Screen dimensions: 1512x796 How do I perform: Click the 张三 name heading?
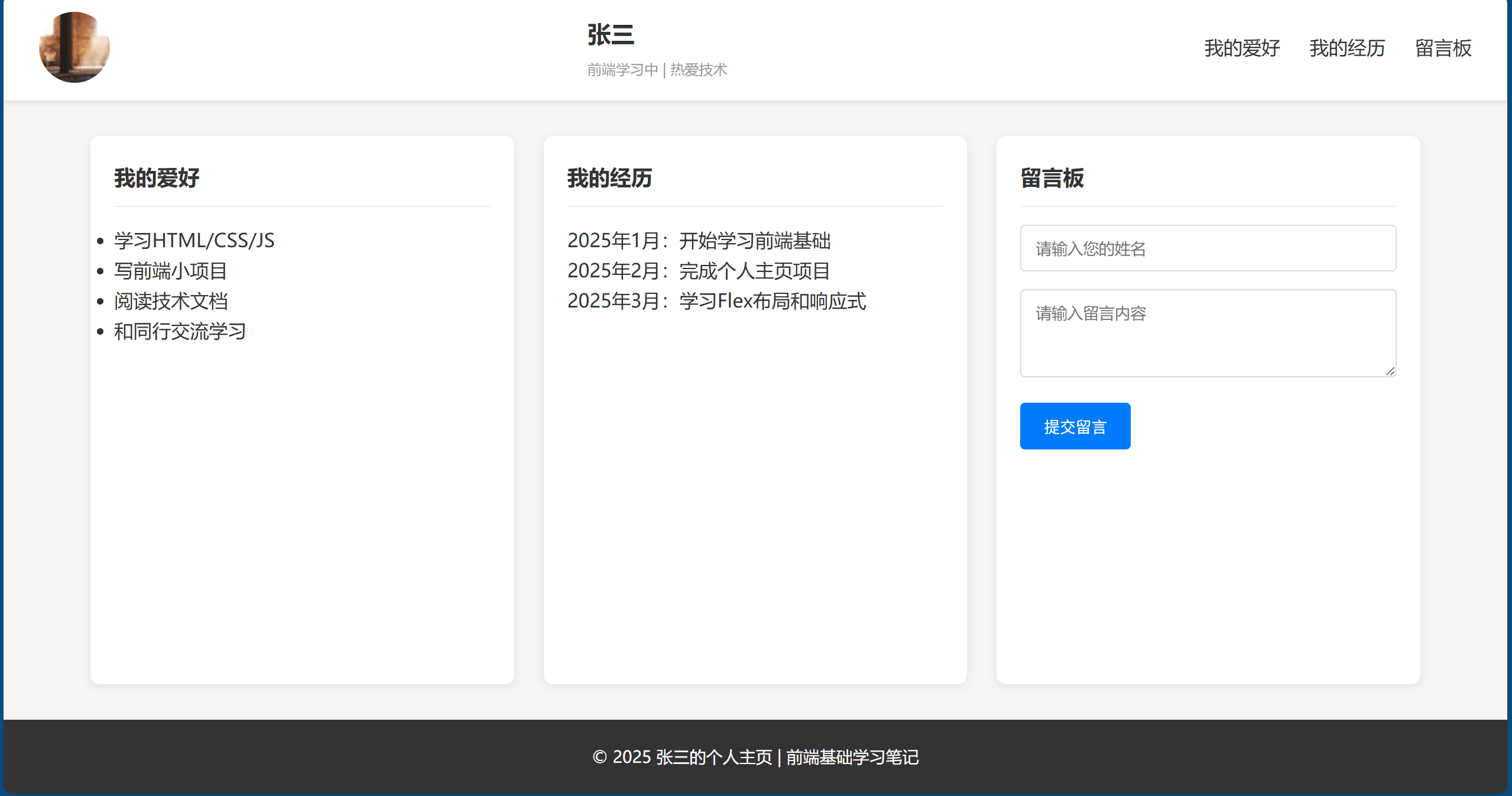pos(611,35)
